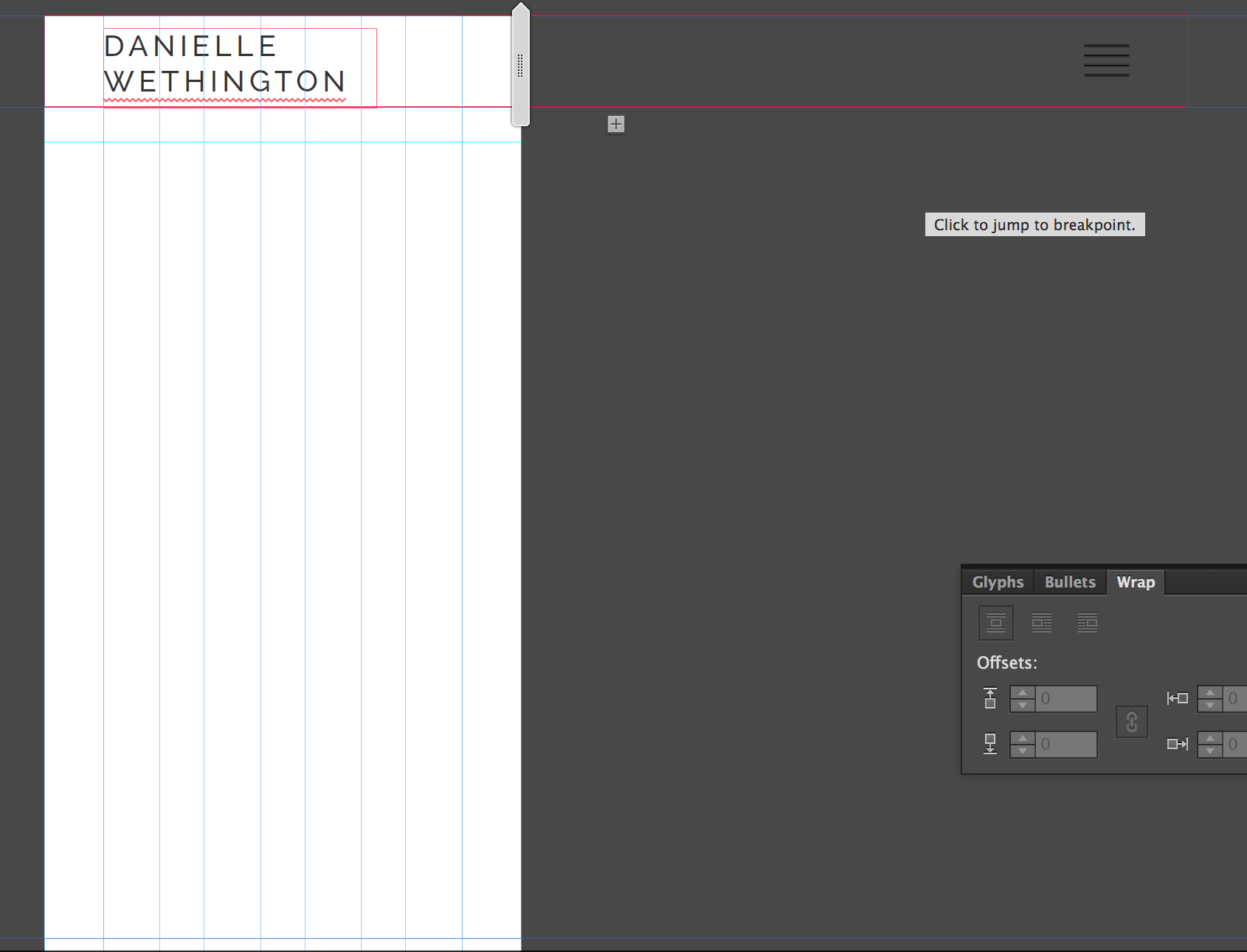Decrease the left offset value

[1210, 706]
